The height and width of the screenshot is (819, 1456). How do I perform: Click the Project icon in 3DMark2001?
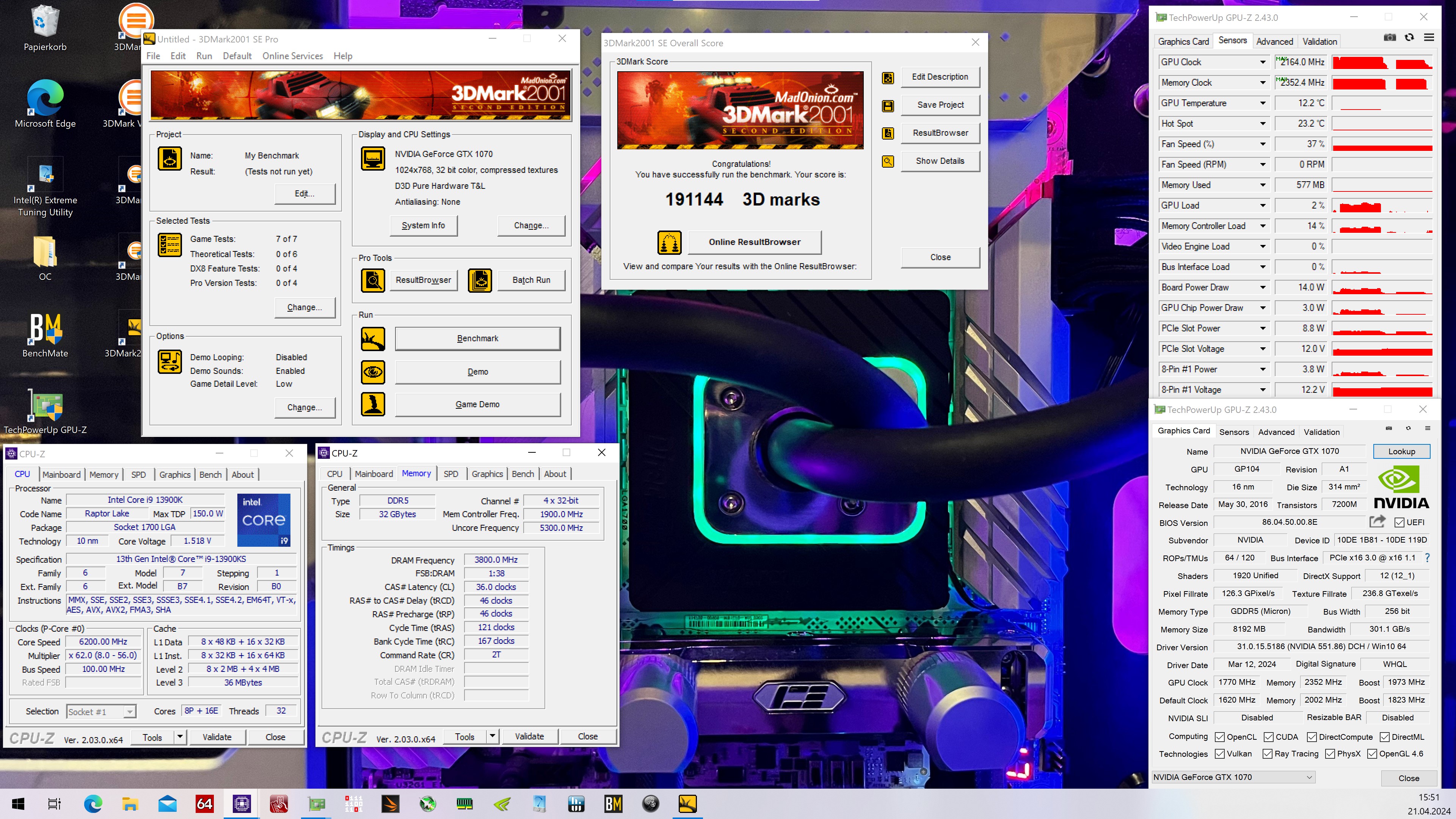coord(169,158)
